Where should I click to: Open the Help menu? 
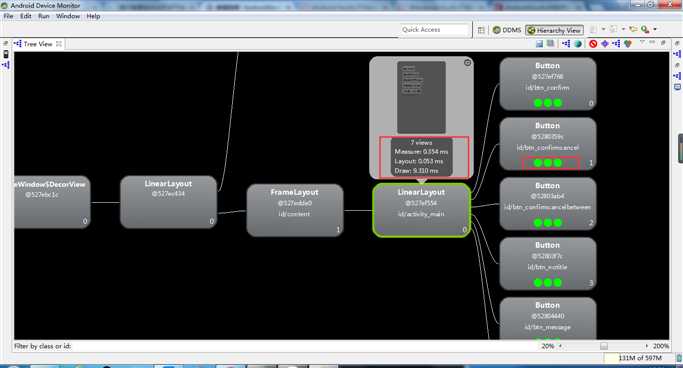(x=93, y=16)
